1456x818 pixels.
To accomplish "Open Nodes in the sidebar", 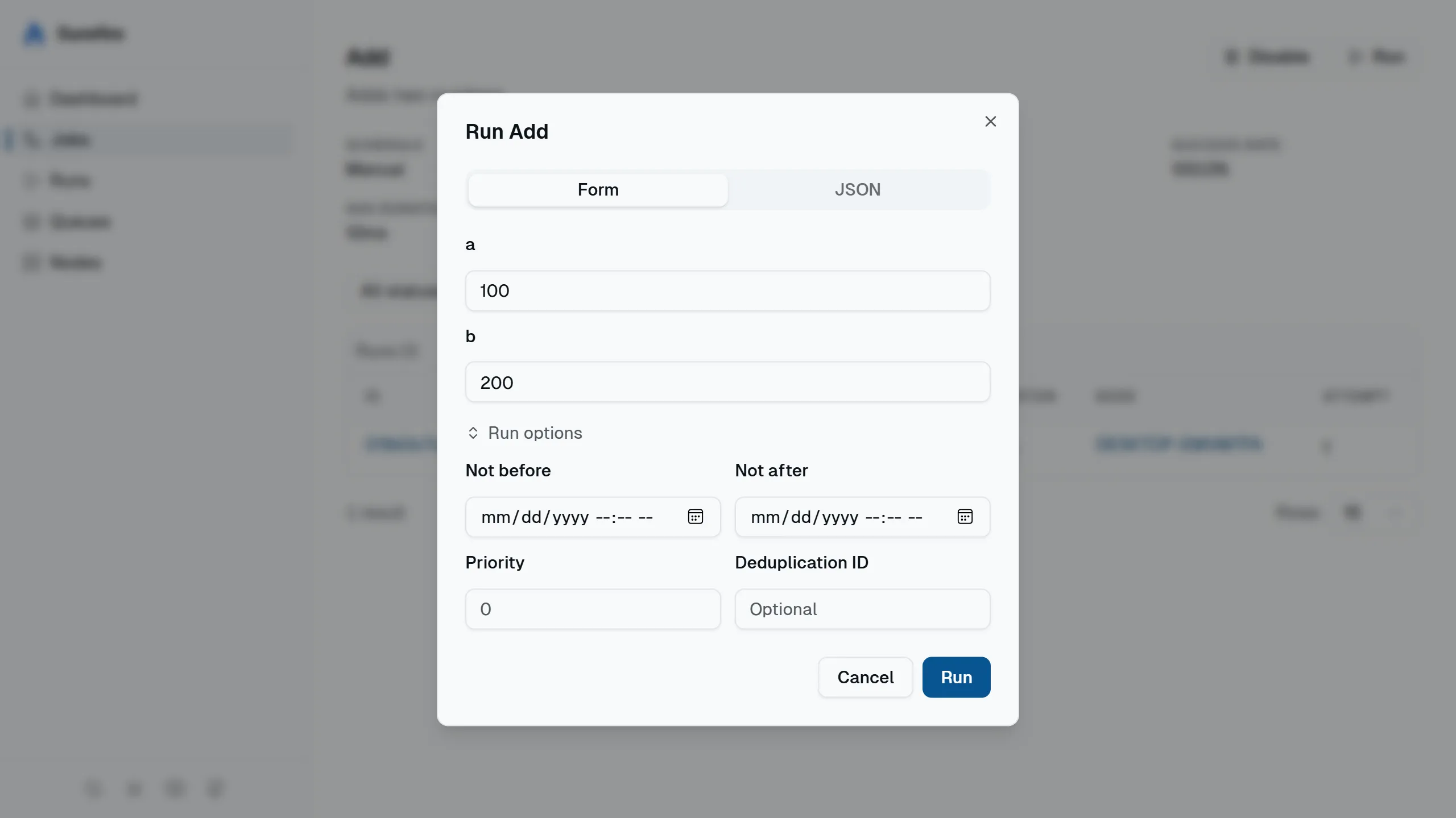I will pyautogui.click(x=75, y=263).
